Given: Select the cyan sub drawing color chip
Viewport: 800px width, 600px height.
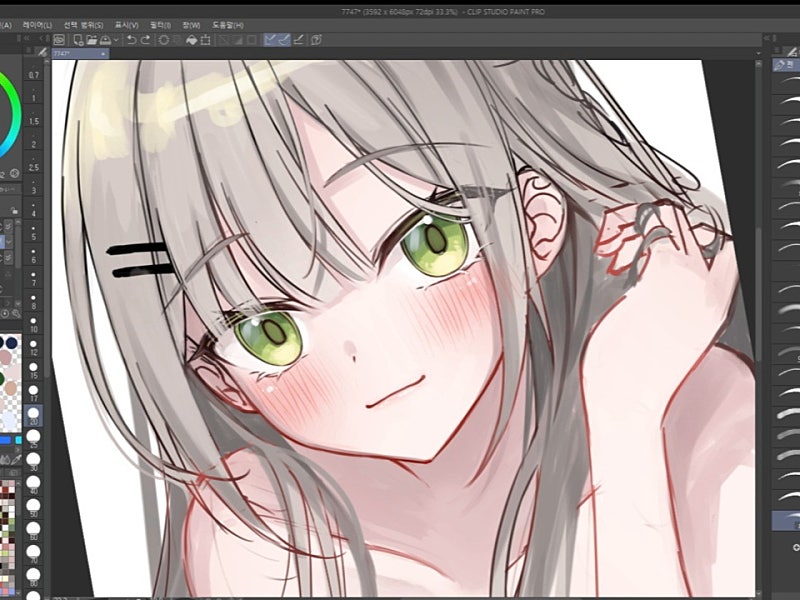Looking at the screenshot, I should [18, 440].
